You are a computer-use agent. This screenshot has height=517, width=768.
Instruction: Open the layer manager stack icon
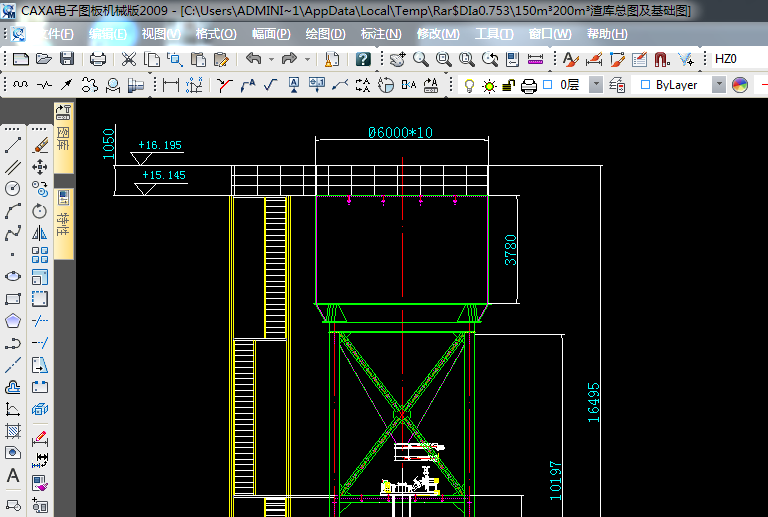[x=617, y=85]
